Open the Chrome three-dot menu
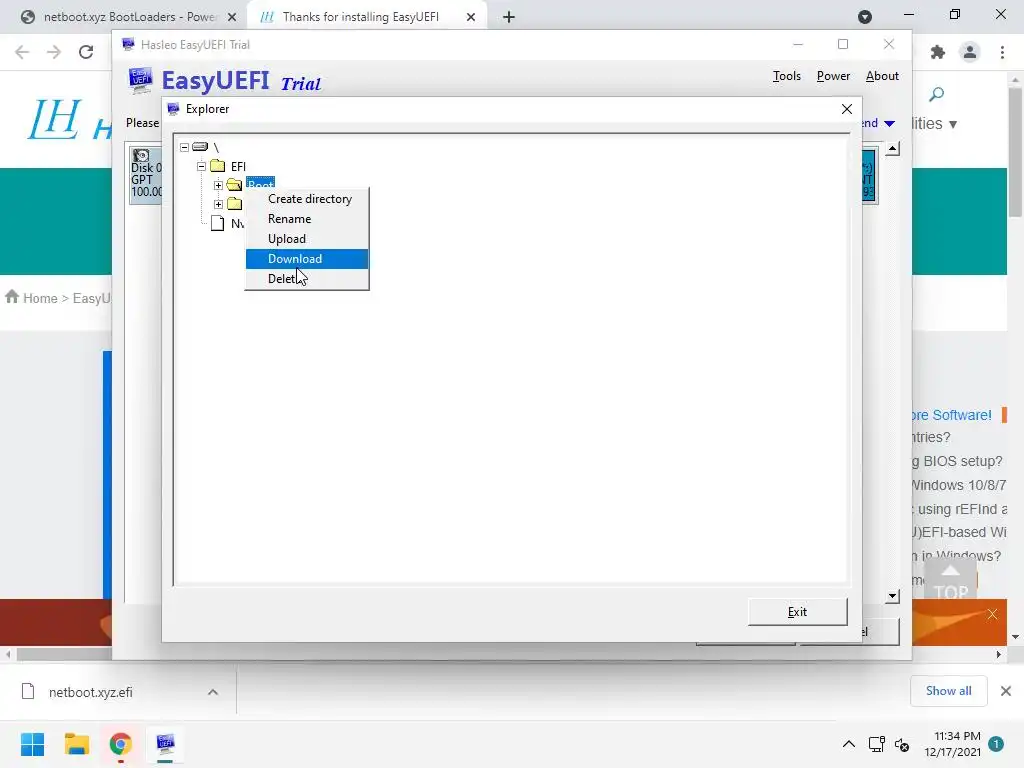Viewport: 1024px width, 768px height. tap(1002, 52)
